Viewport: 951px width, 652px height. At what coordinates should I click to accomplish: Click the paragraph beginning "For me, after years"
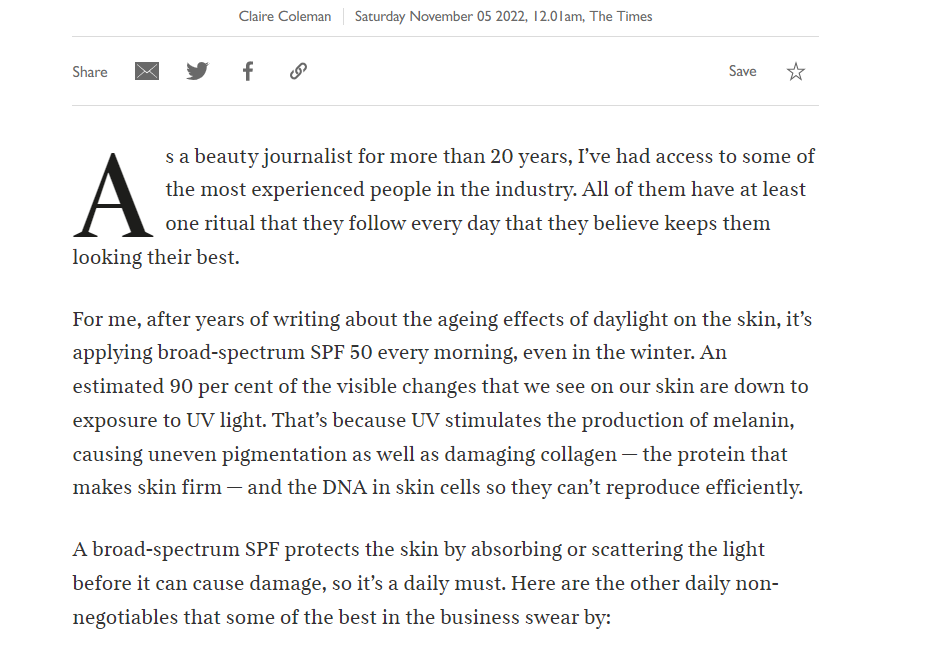click(442, 403)
